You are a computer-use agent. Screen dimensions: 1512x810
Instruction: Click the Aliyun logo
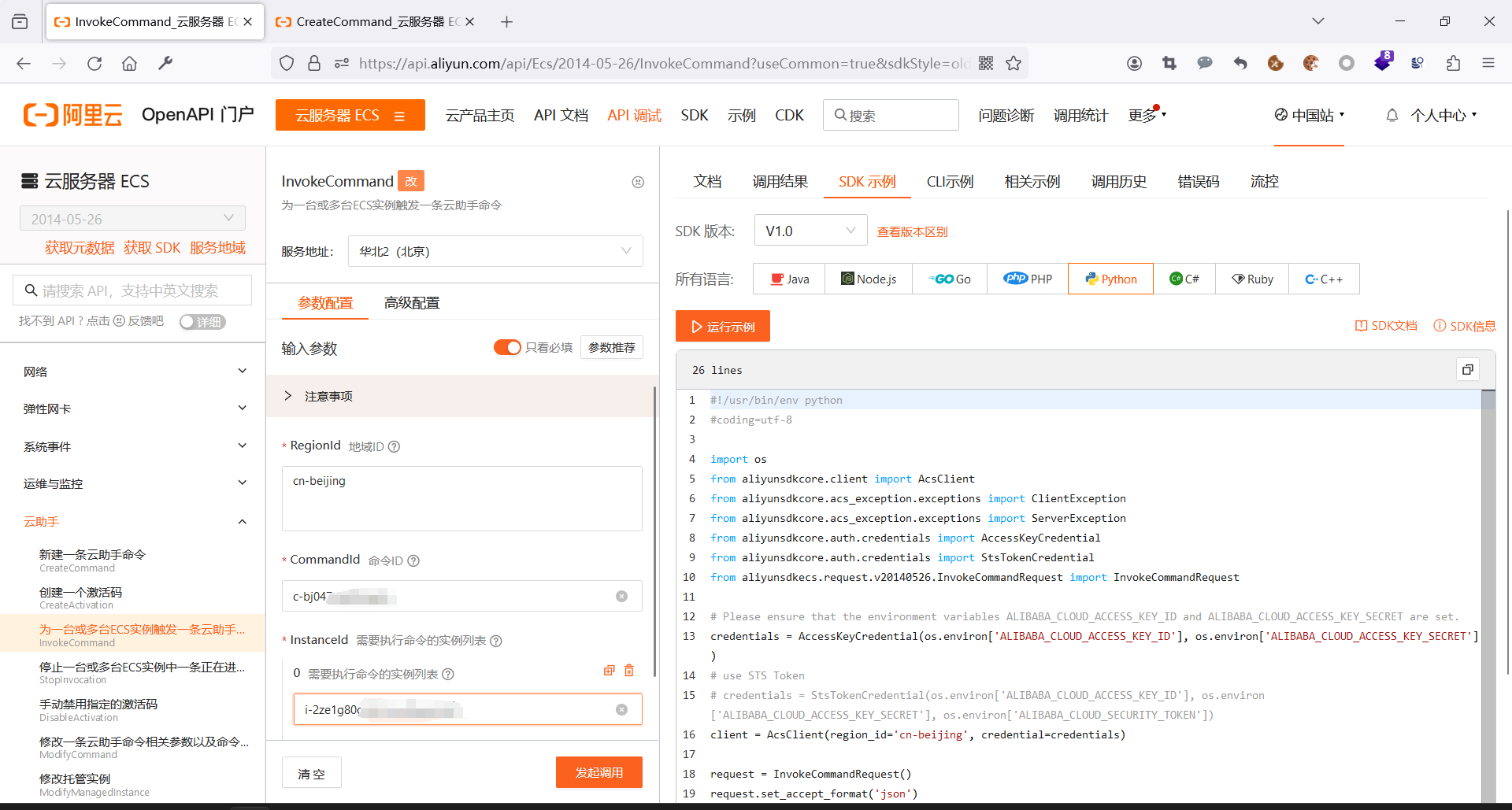click(72, 115)
